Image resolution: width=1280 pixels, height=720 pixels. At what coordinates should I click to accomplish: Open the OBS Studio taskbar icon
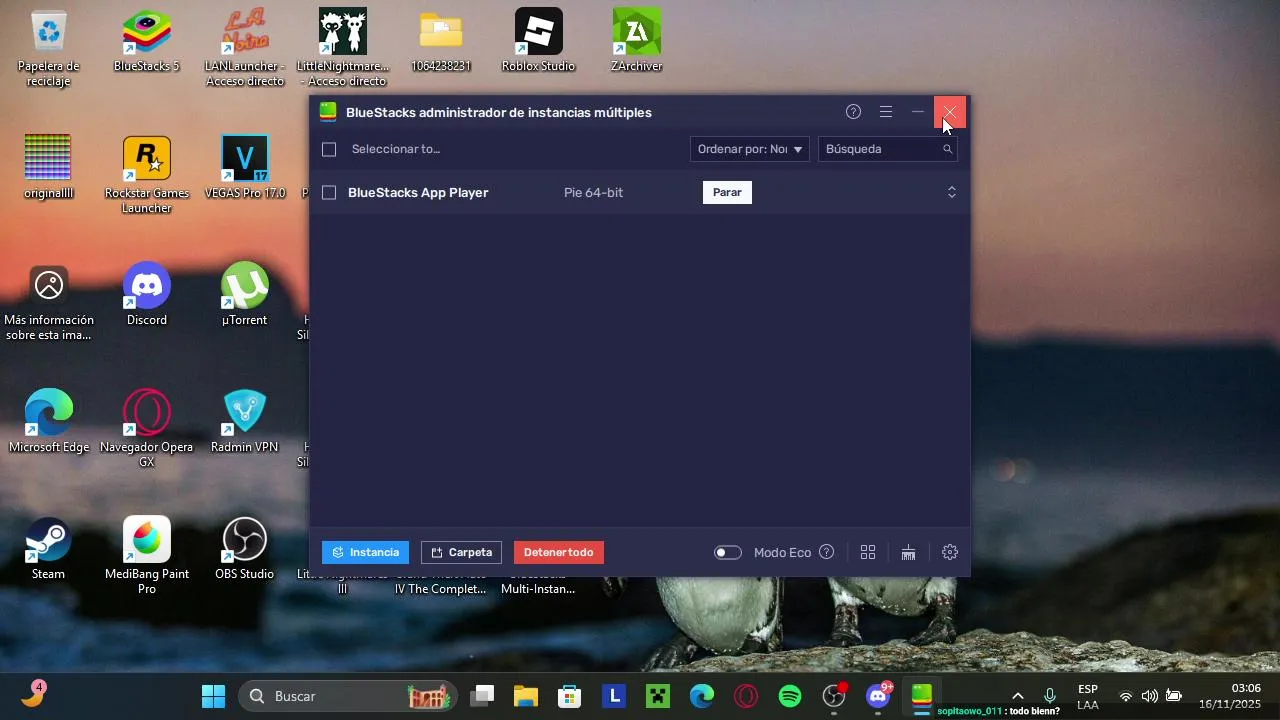[x=834, y=696]
